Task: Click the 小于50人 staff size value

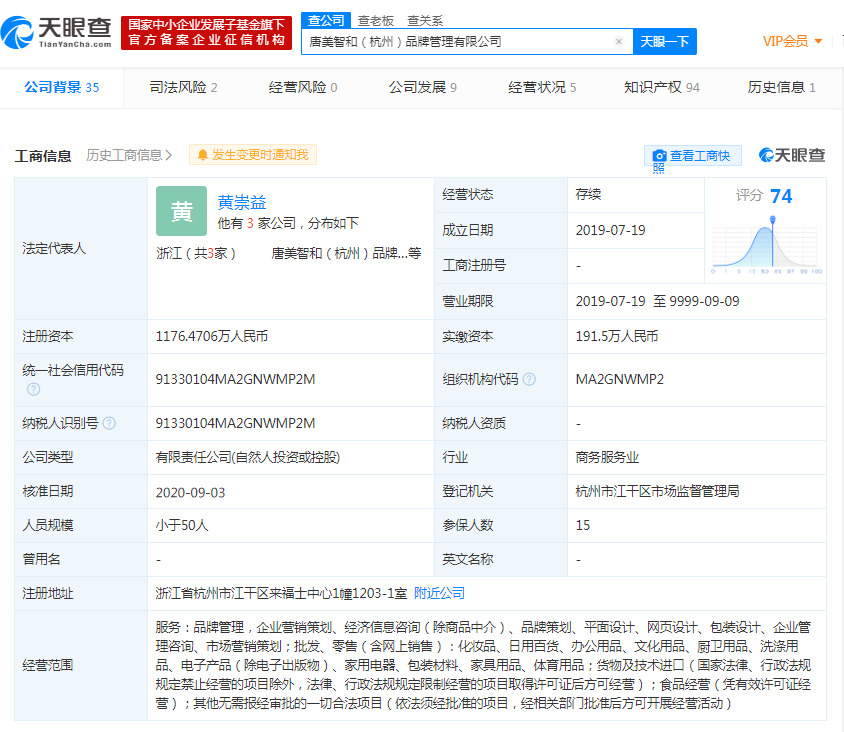Action: (182, 525)
